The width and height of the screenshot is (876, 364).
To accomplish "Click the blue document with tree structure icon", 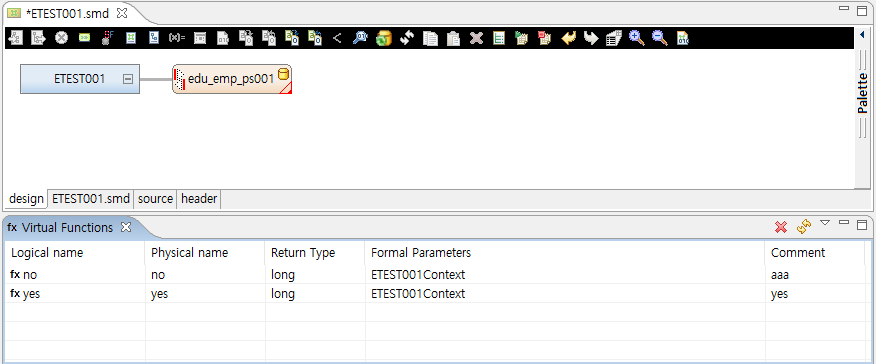I will [154, 38].
